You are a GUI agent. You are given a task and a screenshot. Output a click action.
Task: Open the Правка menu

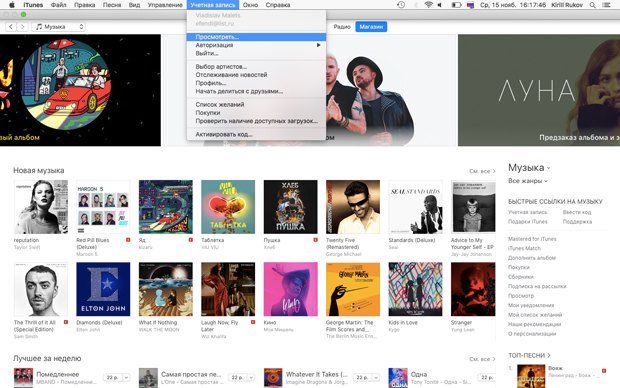pyautogui.click(x=84, y=5)
